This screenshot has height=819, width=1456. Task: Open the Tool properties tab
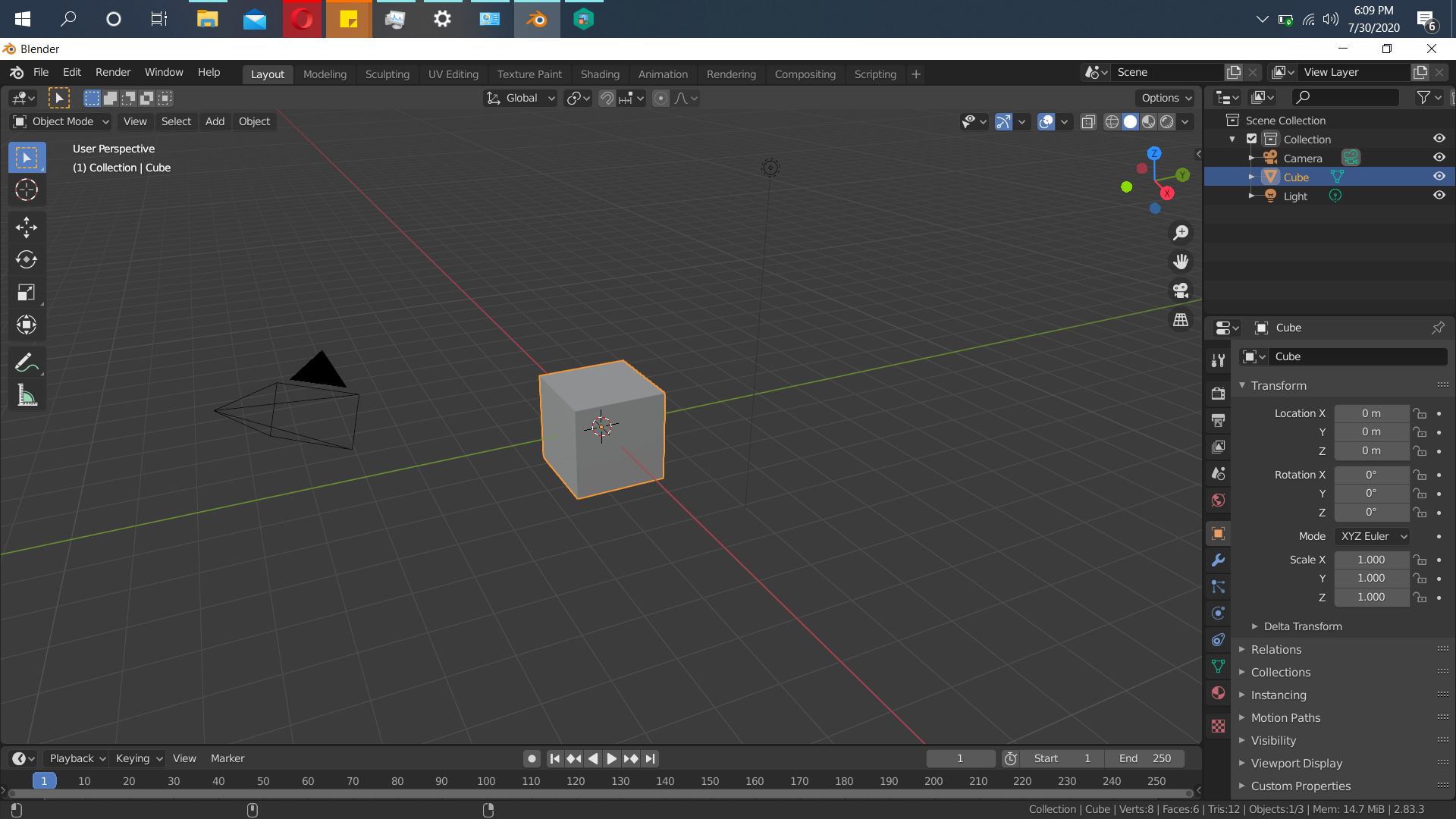click(1218, 360)
